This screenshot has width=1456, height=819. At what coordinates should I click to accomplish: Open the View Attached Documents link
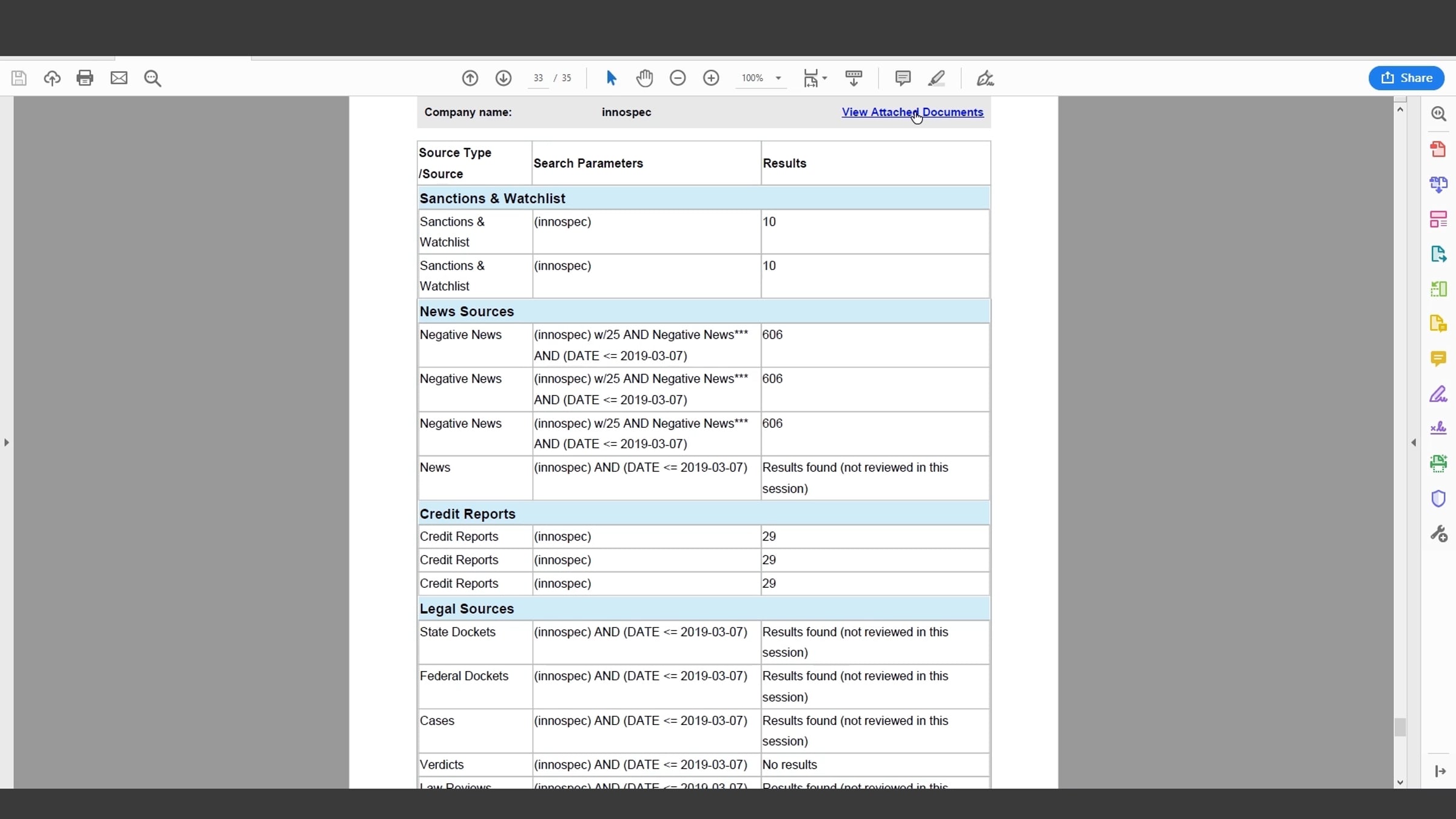coord(912,112)
